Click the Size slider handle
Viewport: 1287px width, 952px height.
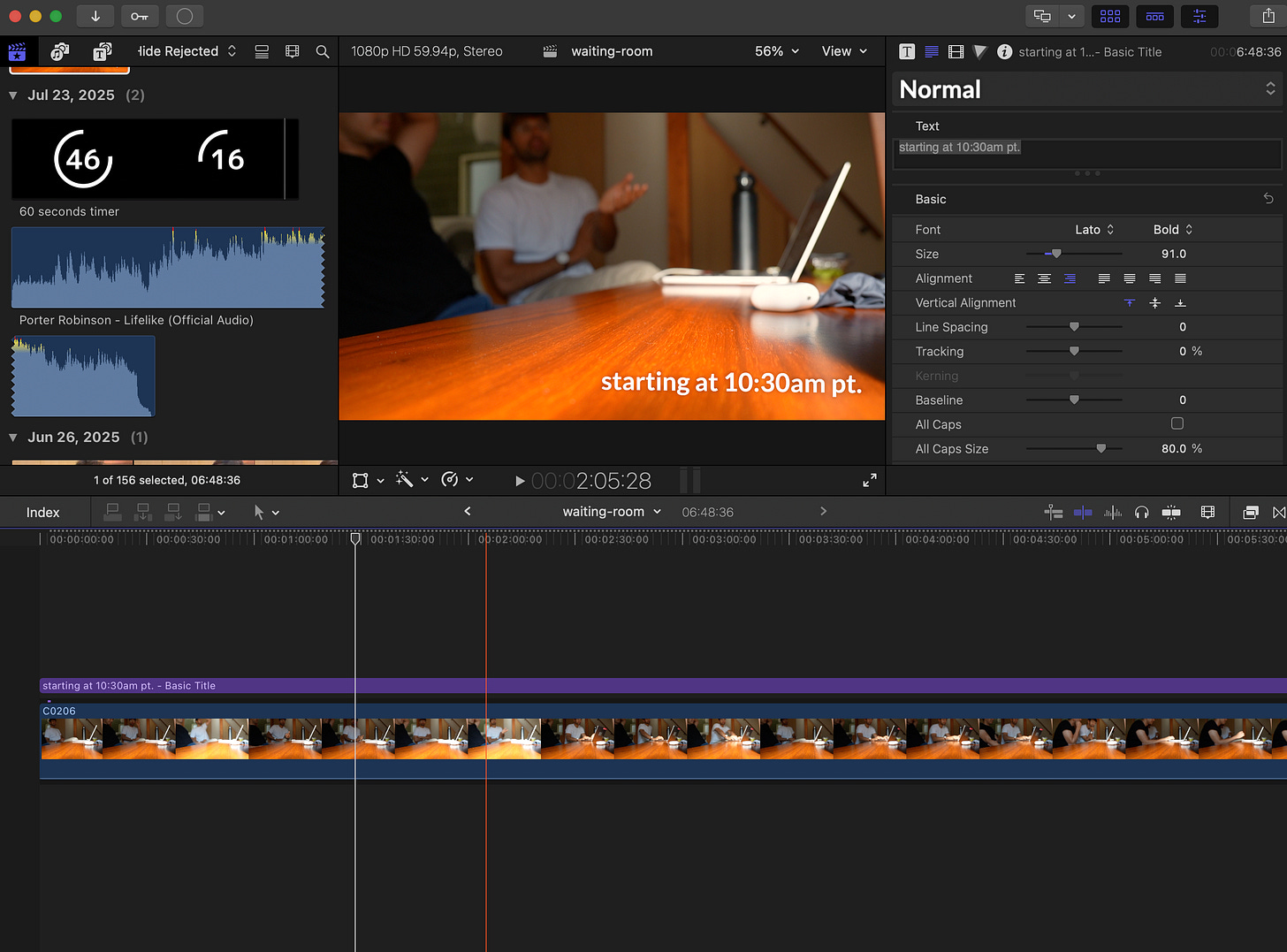1056,255
